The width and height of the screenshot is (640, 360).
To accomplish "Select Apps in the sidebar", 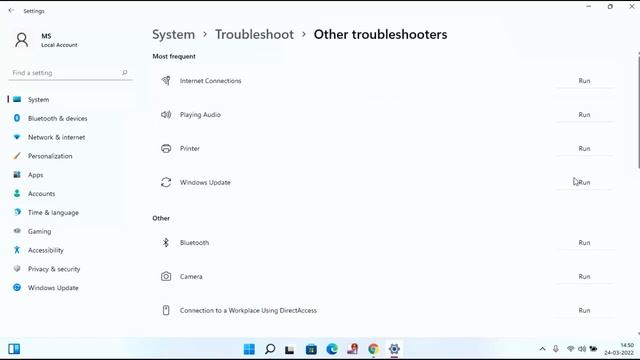I will pyautogui.click(x=70, y=175).
